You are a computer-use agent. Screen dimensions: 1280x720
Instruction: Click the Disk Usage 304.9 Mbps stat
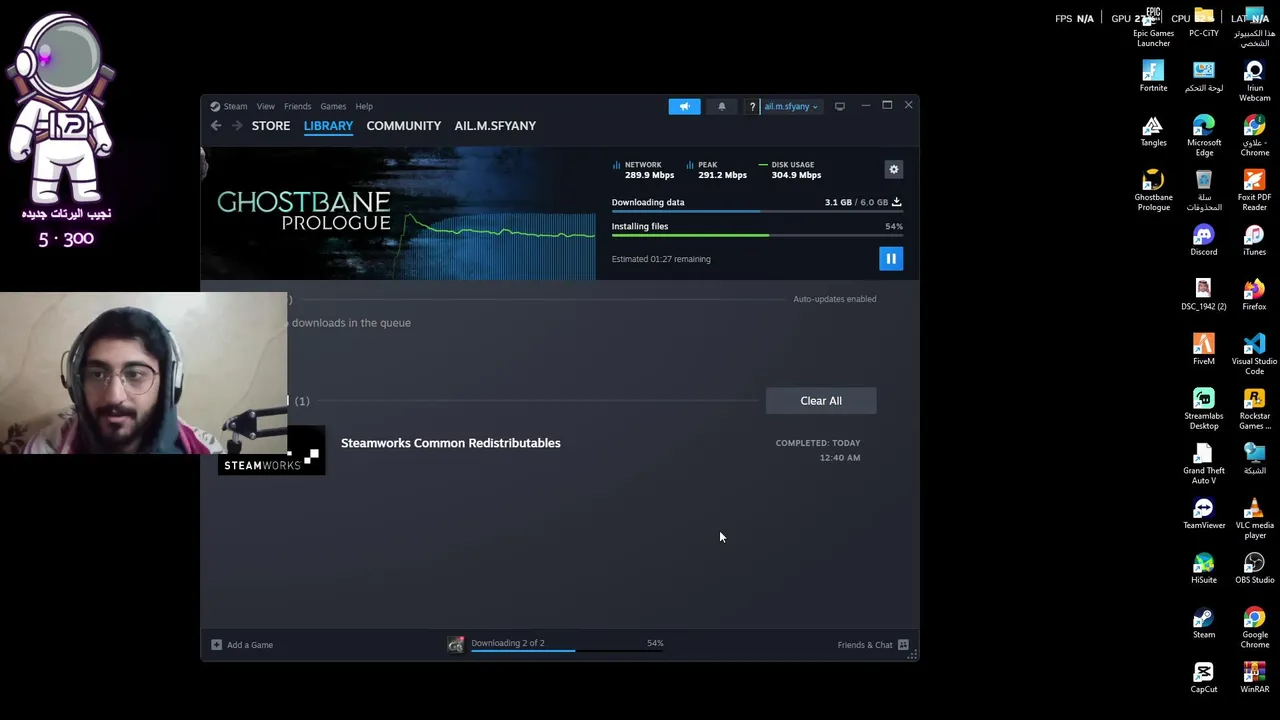tap(790, 170)
